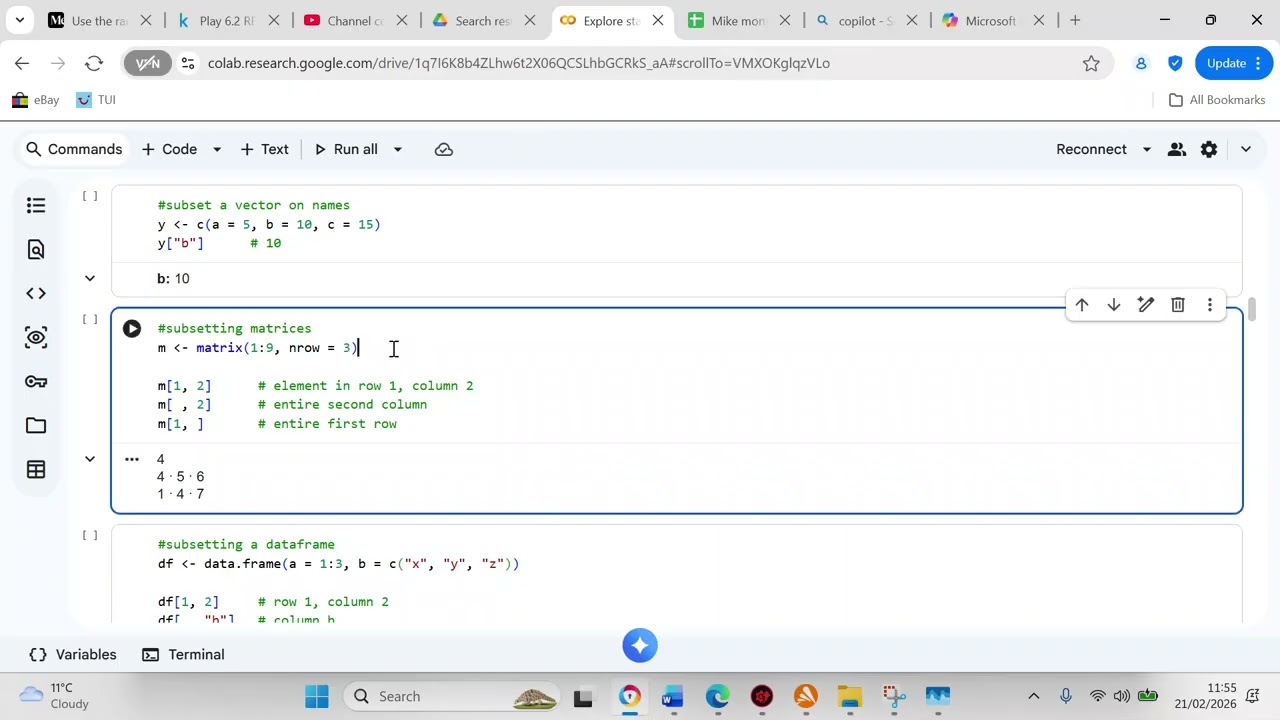Image resolution: width=1280 pixels, height=720 pixels.
Task: Open more cell actions menu
Action: pyautogui.click(x=1210, y=305)
